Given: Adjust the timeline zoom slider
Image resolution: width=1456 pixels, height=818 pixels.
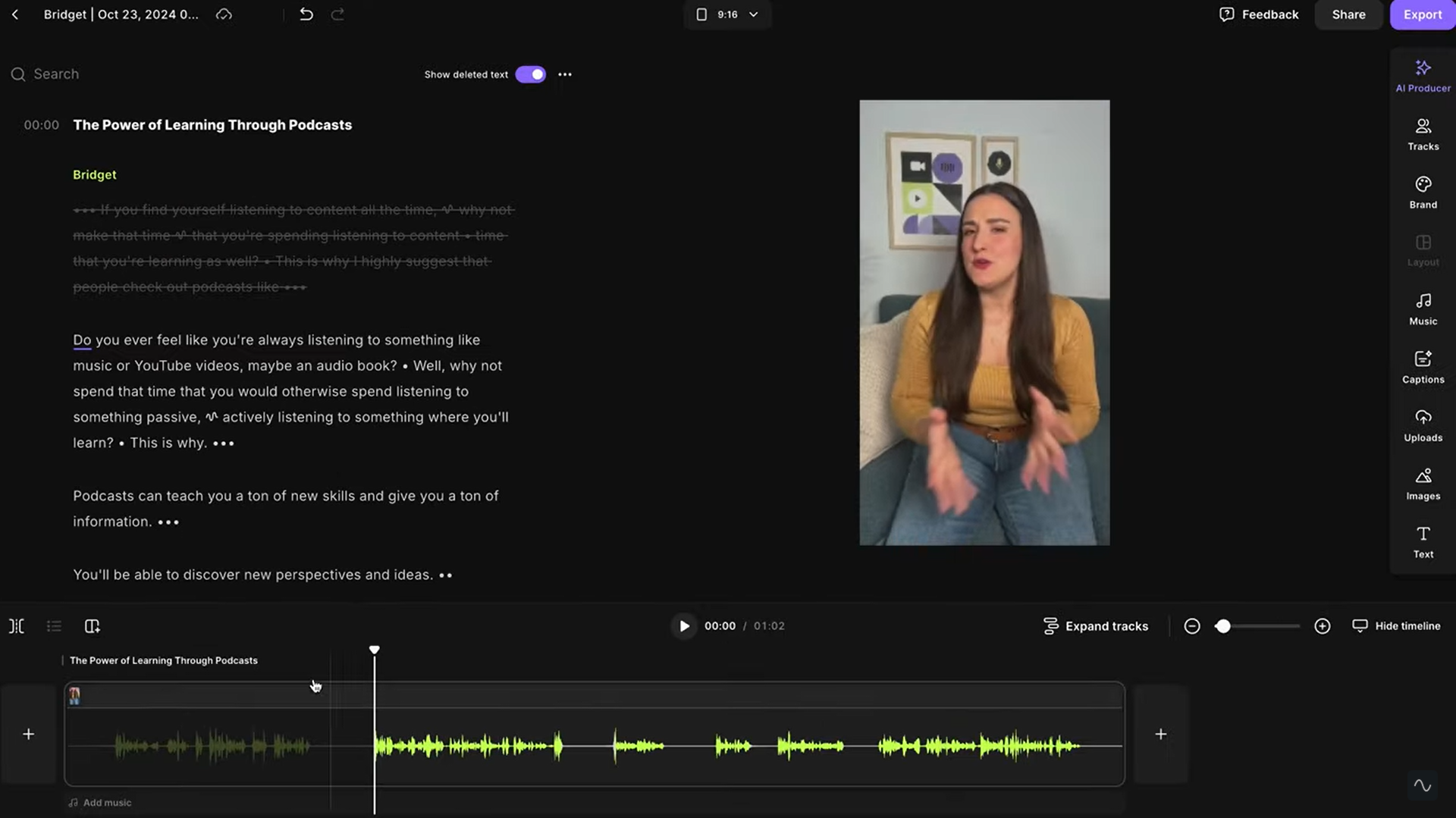Looking at the screenshot, I should 1224,625.
